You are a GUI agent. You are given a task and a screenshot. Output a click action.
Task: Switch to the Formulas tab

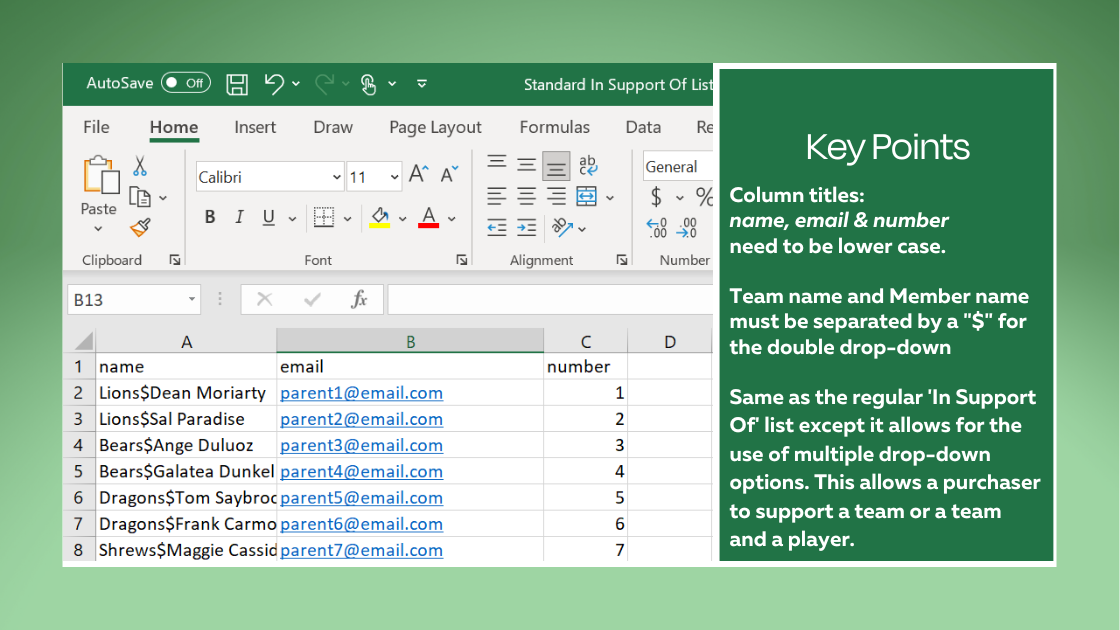554,127
